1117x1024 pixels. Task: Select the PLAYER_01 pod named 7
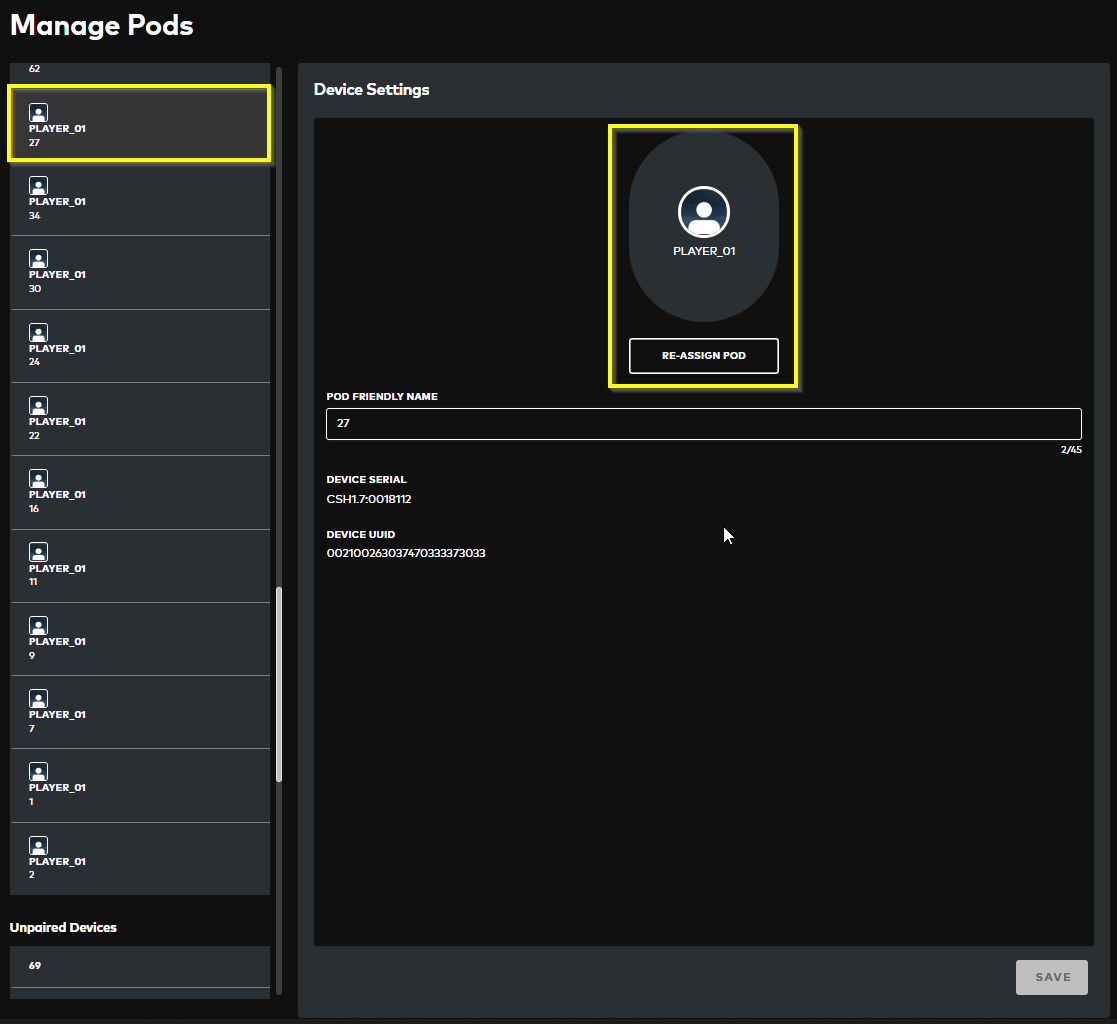pos(140,713)
